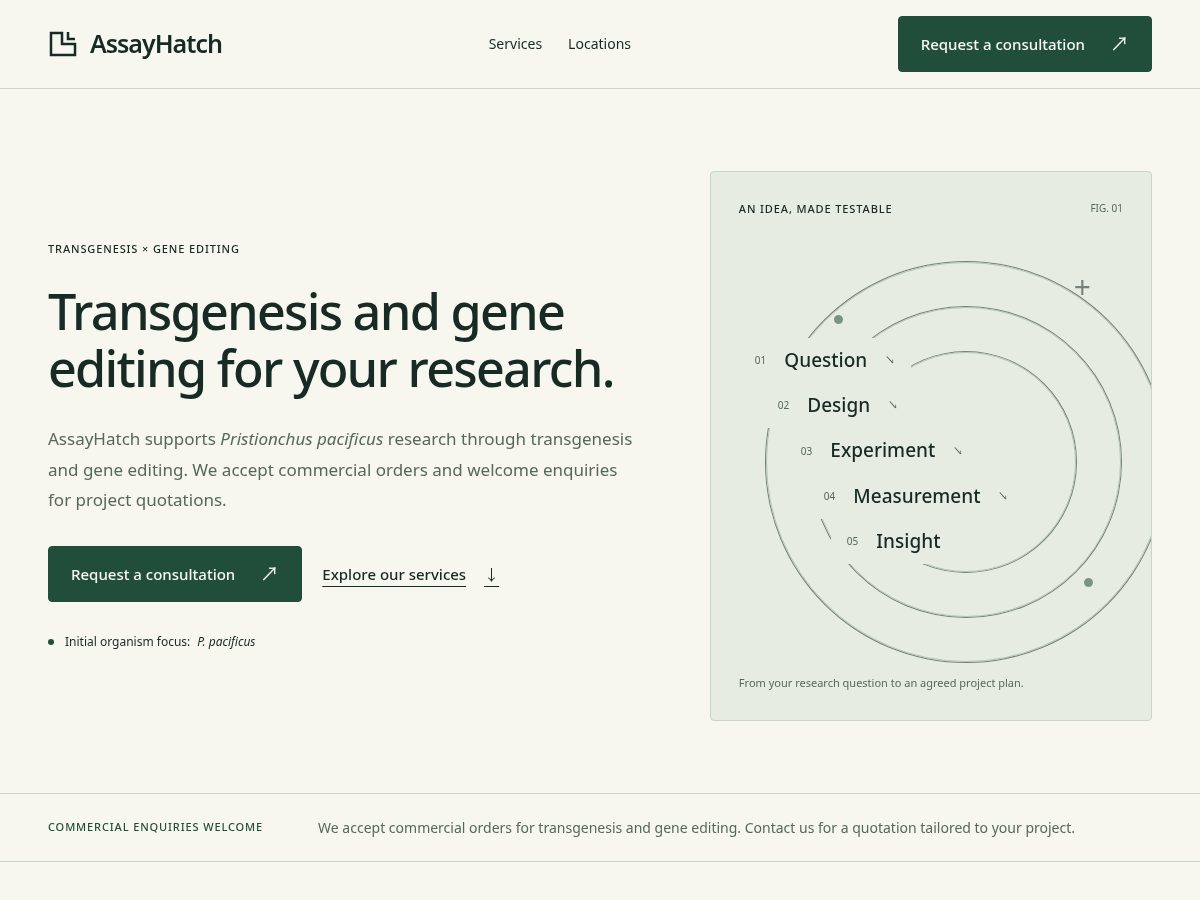This screenshot has width=1200, height=900.
Task: Click small arrow next to Design
Action: coord(893,405)
